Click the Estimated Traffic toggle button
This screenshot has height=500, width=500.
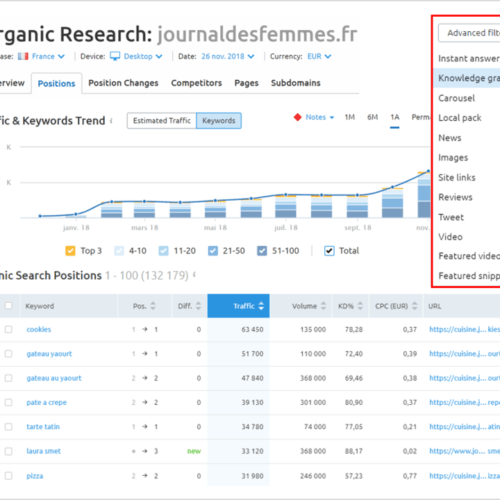coord(162,121)
